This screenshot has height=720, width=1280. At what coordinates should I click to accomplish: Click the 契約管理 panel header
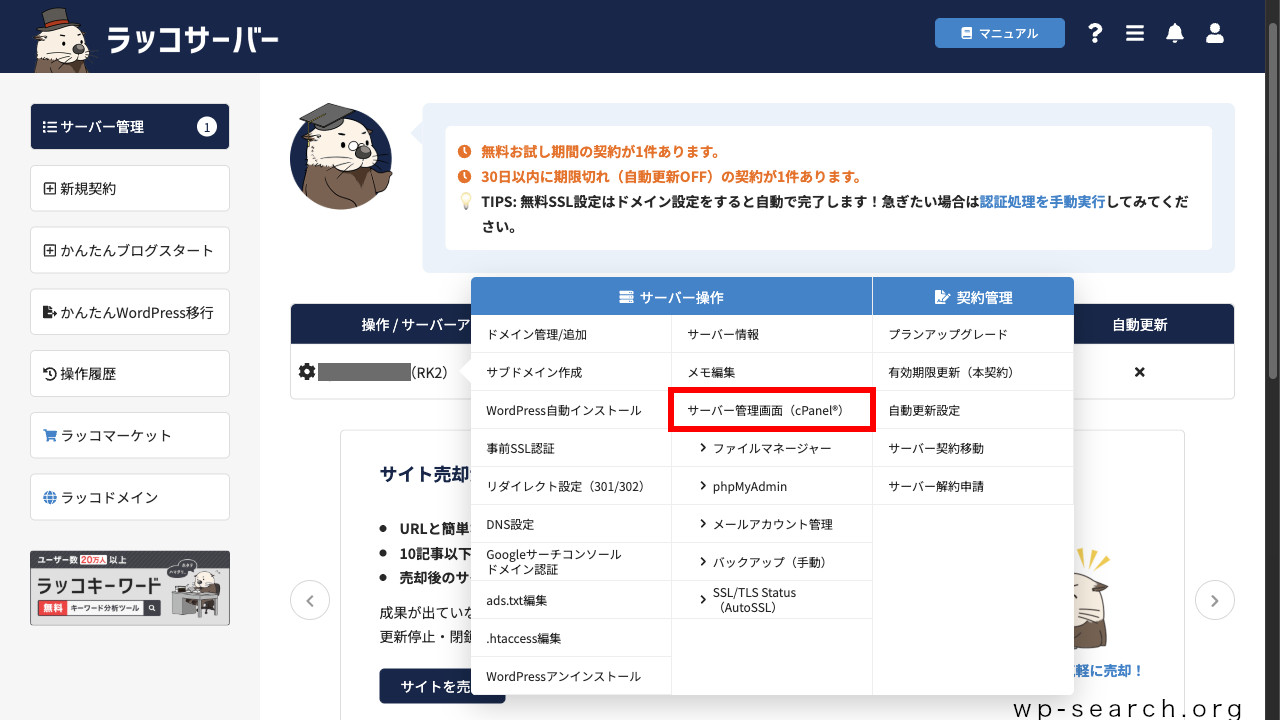(x=973, y=297)
